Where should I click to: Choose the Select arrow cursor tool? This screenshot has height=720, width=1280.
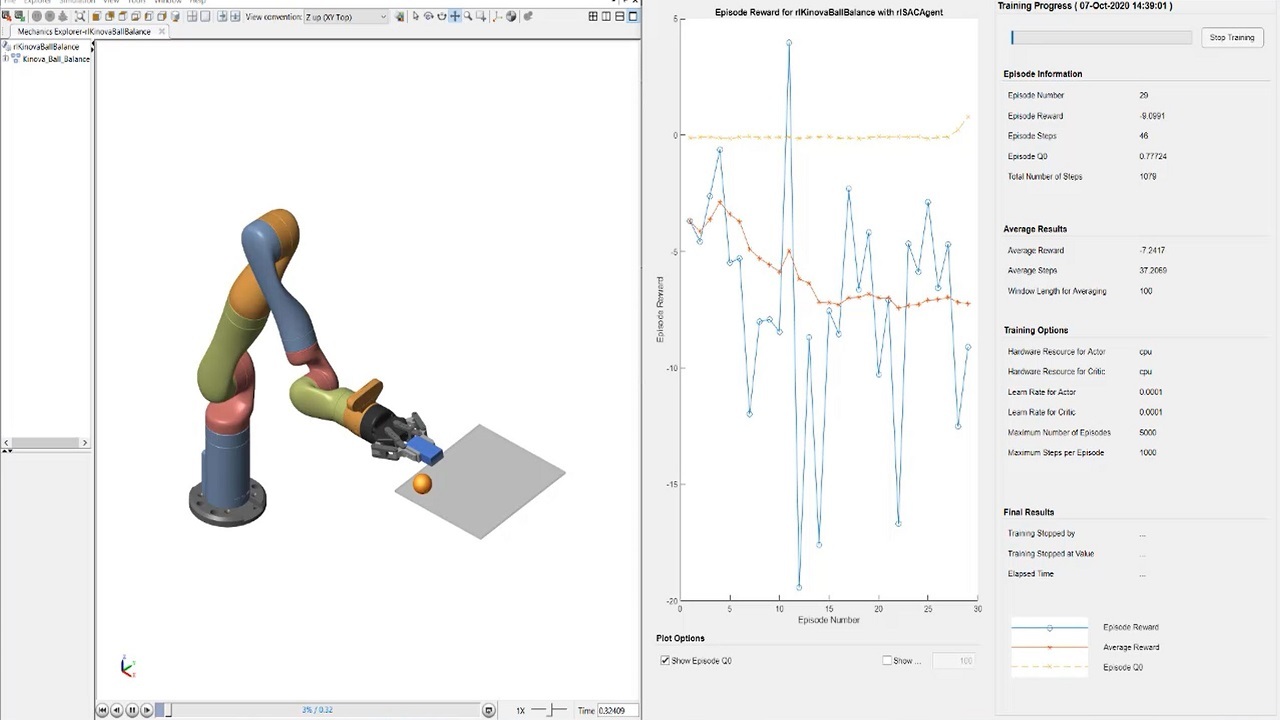(416, 16)
